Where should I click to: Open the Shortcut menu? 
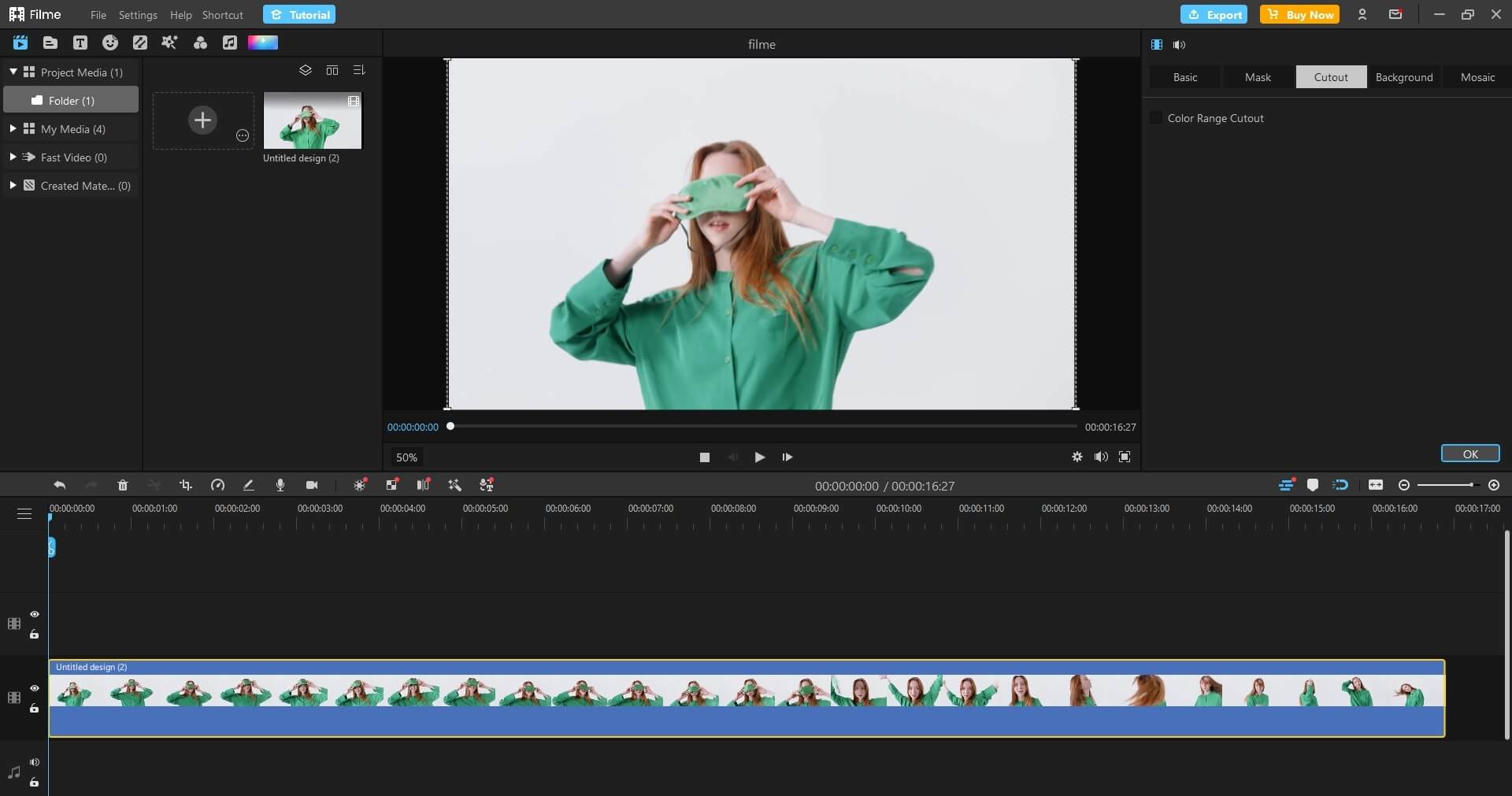[x=223, y=15]
